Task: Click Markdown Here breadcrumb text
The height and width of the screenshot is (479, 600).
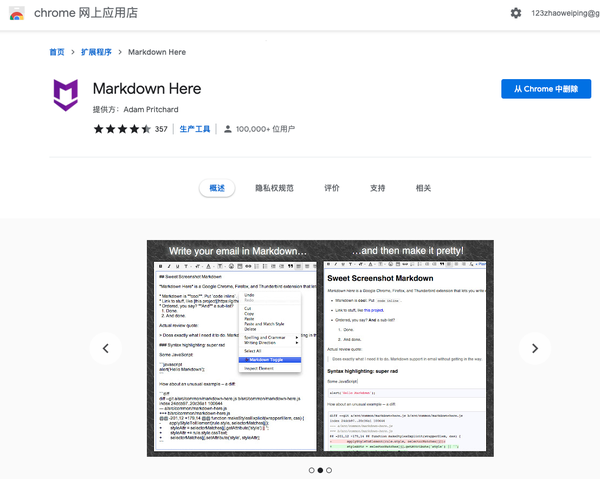Action: [x=157, y=52]
